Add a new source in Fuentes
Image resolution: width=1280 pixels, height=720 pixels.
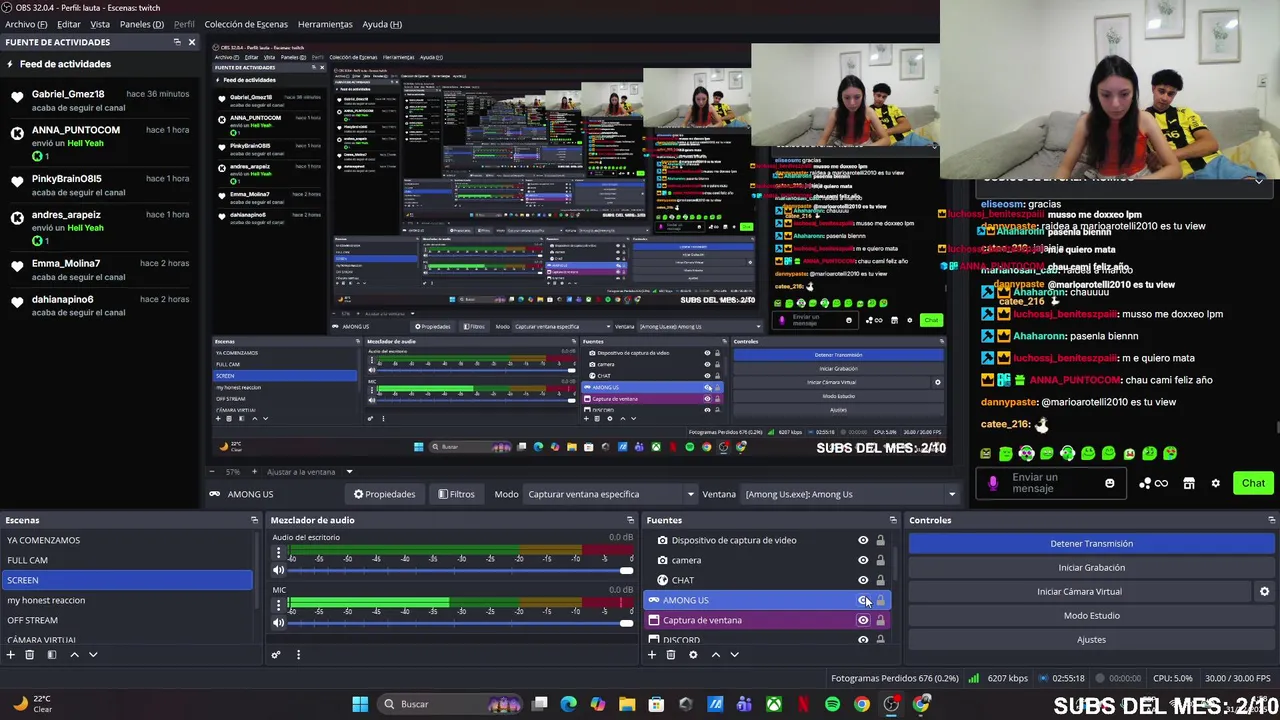pyautogui.click(x=652, y=655)
